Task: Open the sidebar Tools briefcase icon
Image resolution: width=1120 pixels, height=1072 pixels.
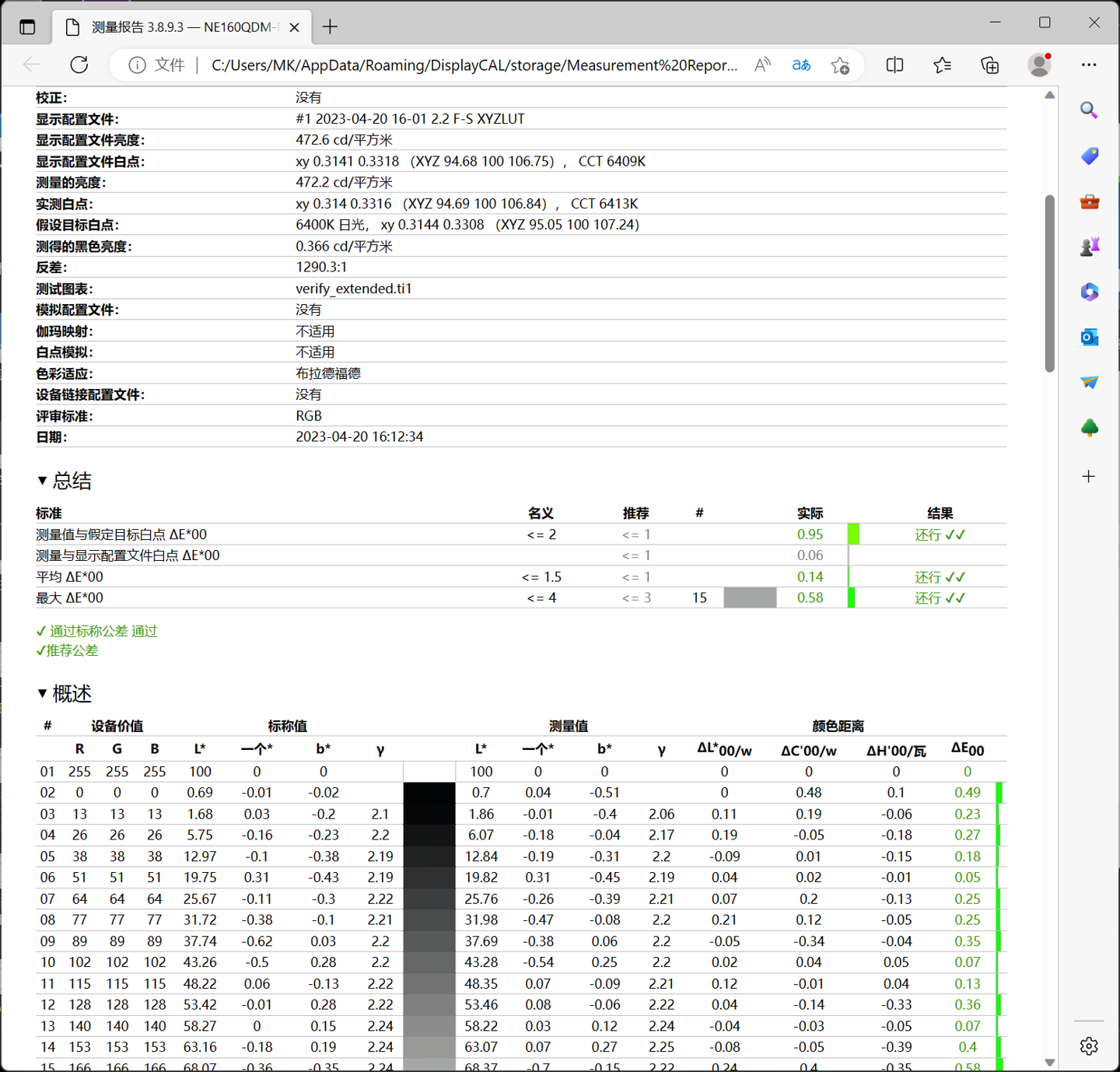Action: (x=1089, y=202)
